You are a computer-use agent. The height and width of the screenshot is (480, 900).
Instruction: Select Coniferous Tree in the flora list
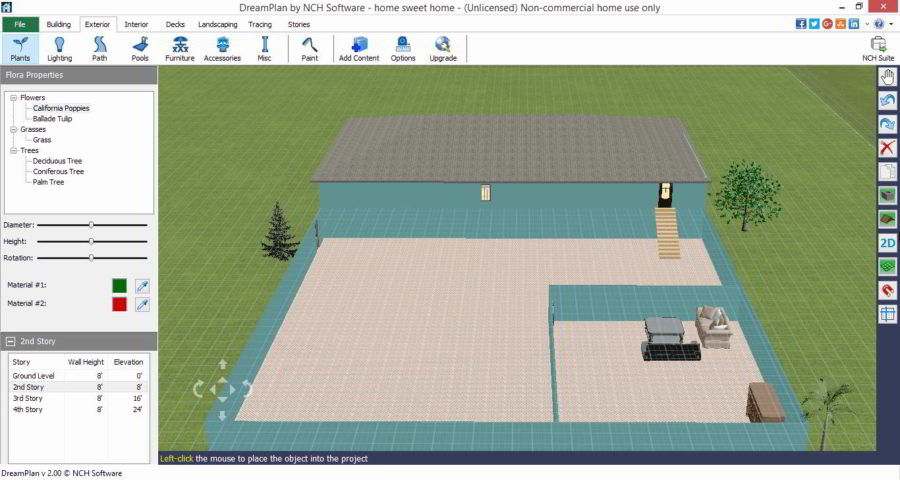coord(58,171)
